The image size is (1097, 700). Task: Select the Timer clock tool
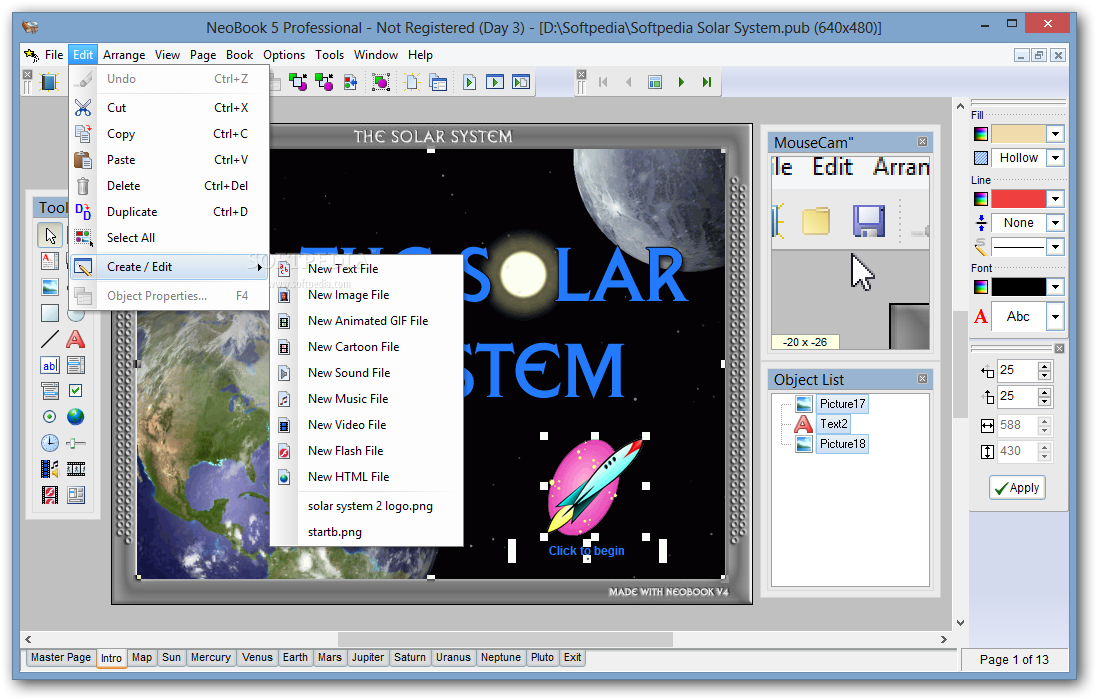pos(50,443)
